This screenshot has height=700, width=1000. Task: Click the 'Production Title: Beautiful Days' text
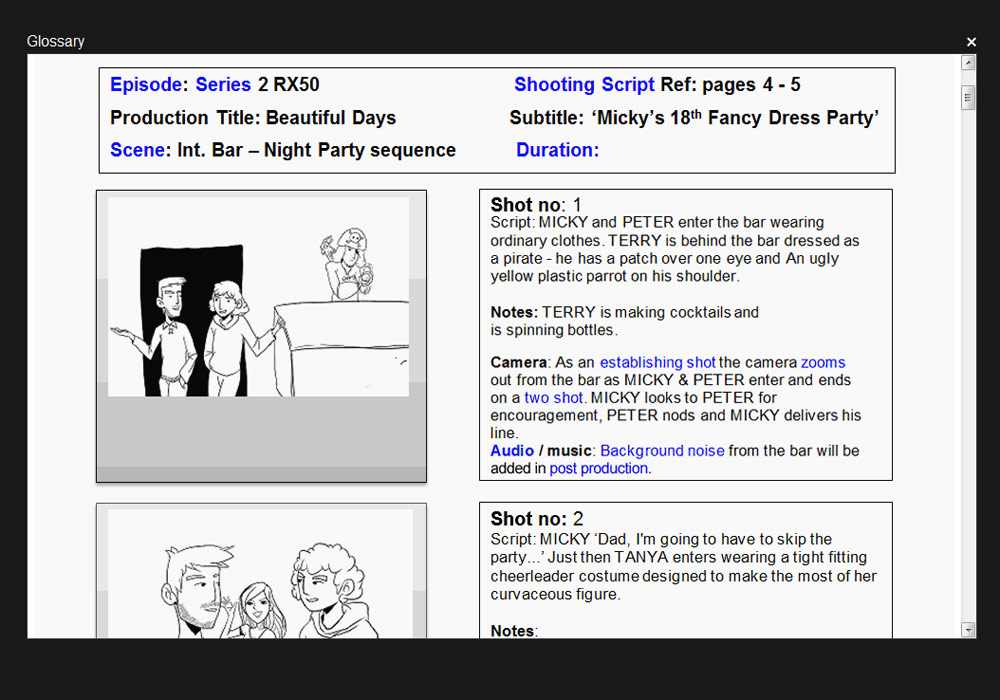point(253,118)
